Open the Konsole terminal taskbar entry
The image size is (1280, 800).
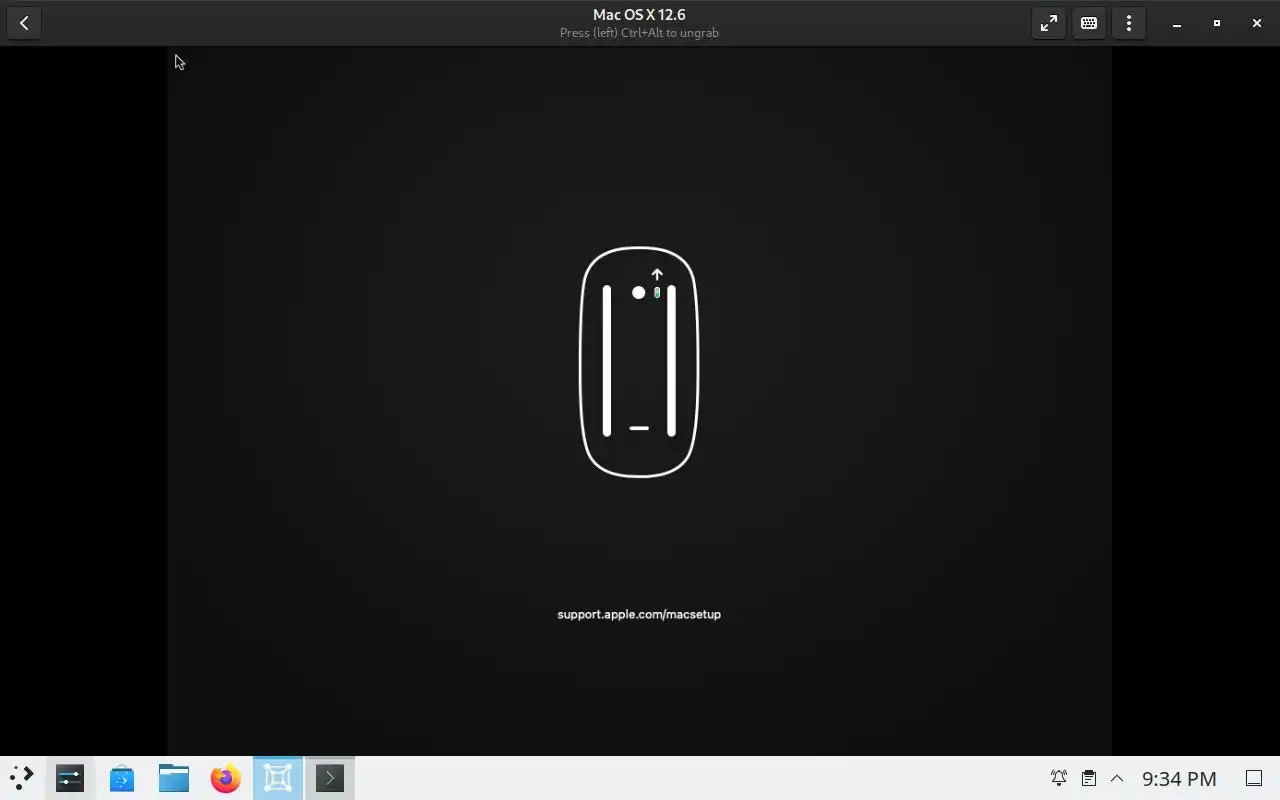(330, 778)
